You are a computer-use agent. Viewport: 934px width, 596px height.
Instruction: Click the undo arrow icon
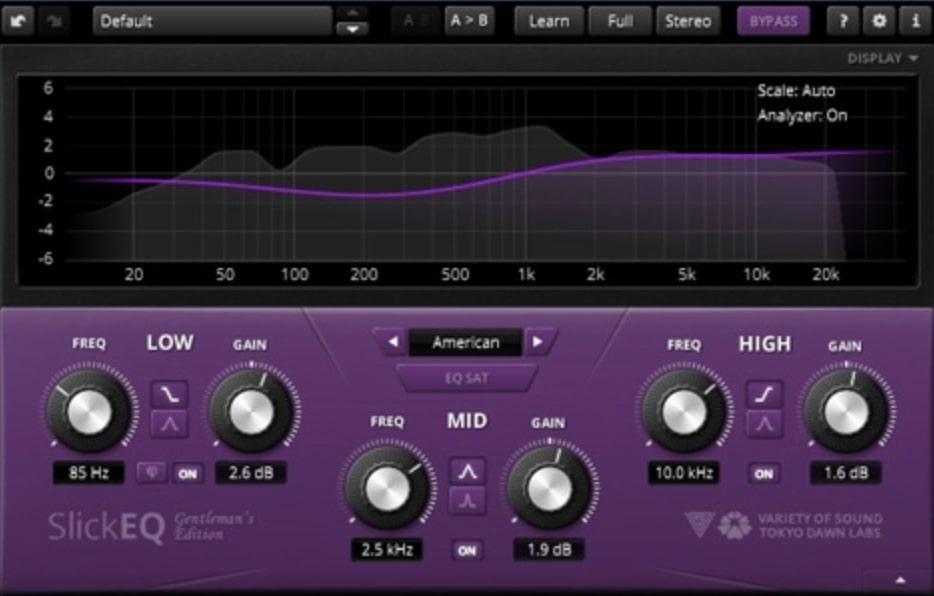click(x=18, y=21)
